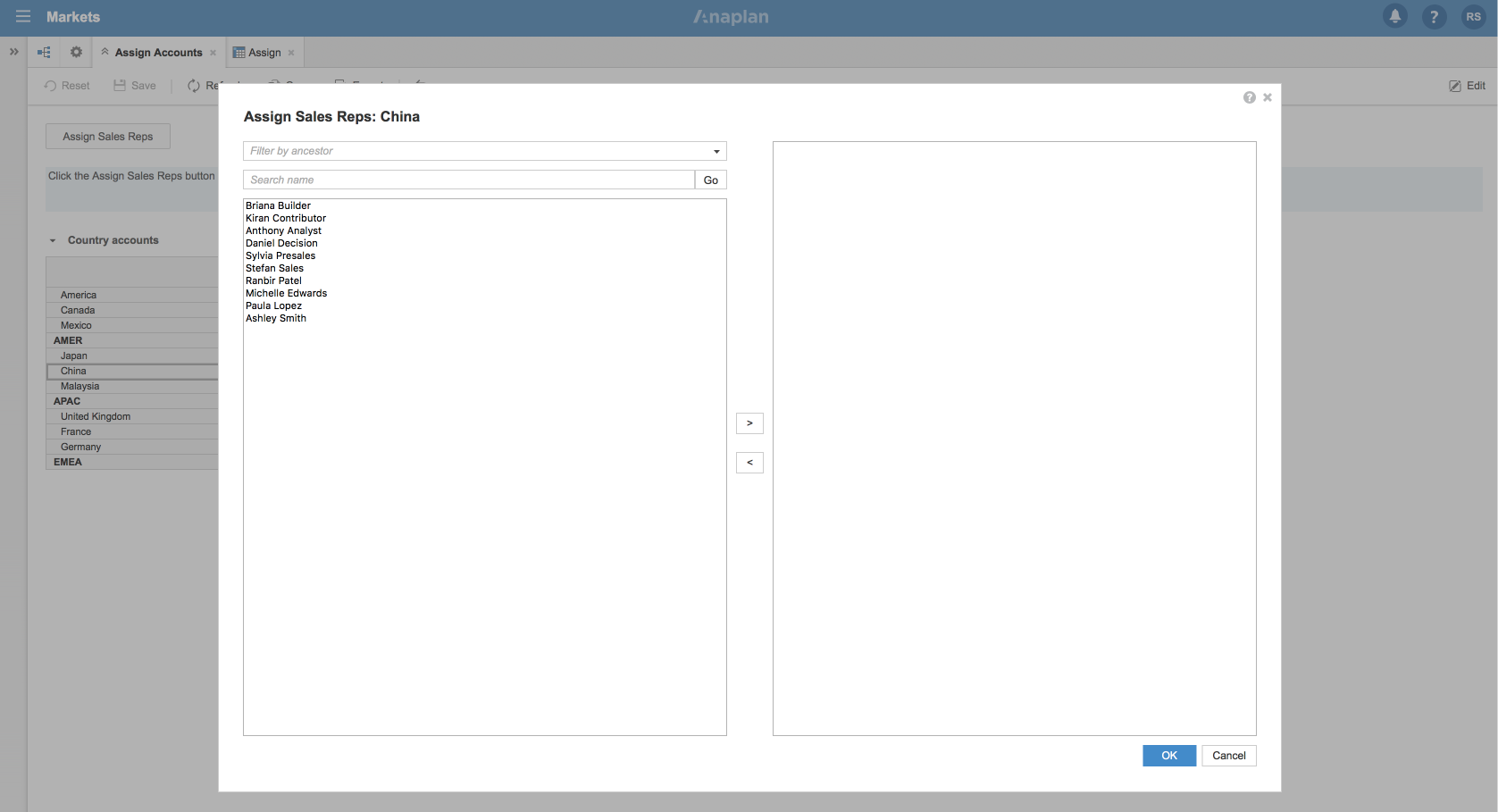Select the Malaysia row
Screen dimensions: 1498x812
tap(132, 386)
